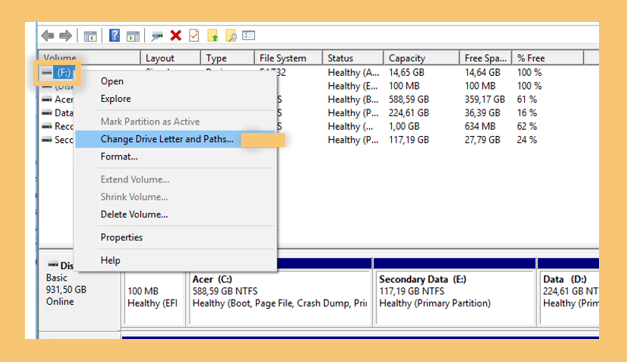Click the checkmark page properties icon
Image resolution: width=627 pixels, height=362 pixels.
194,36
